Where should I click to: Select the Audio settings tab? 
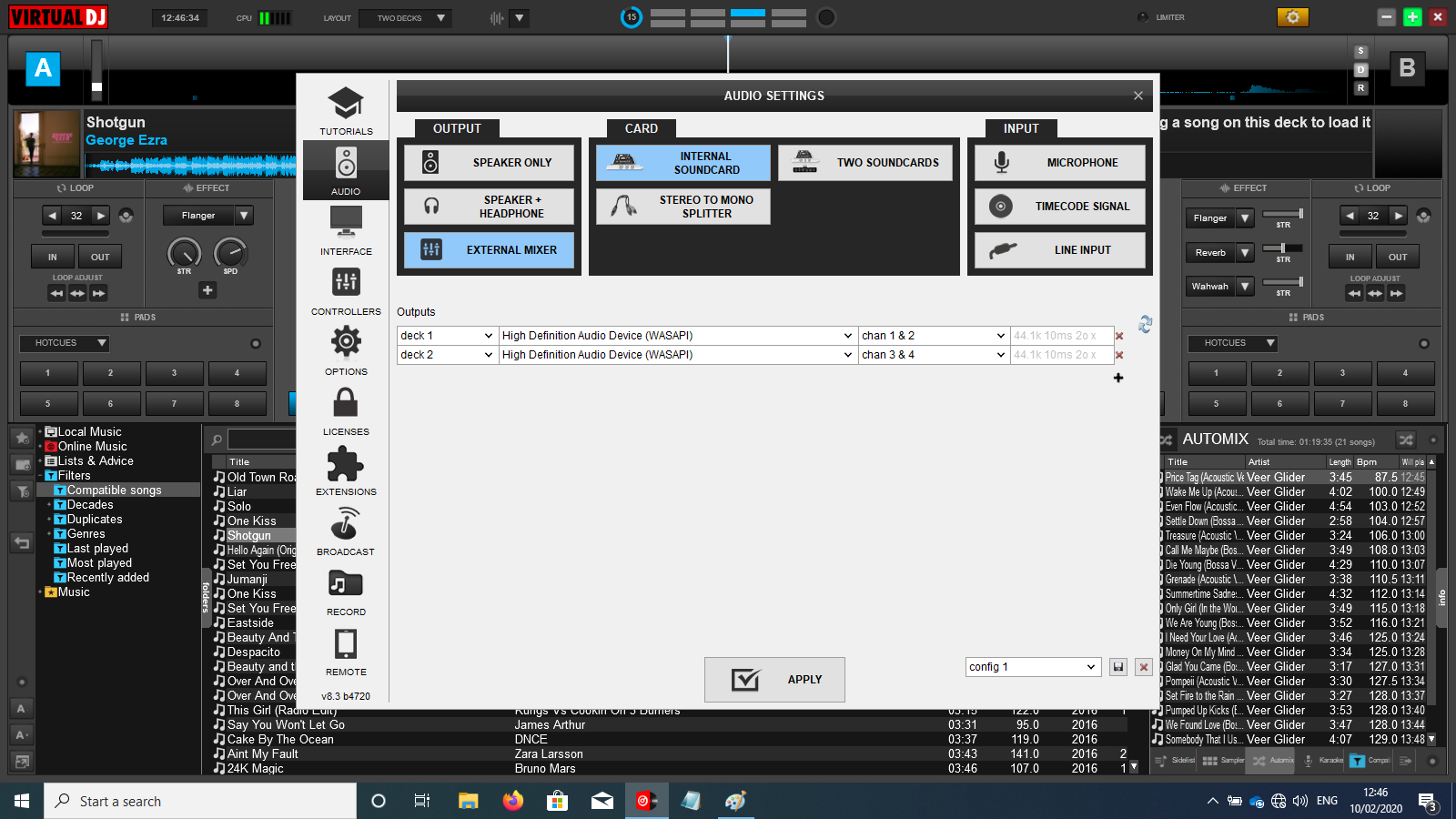(346, 171)
